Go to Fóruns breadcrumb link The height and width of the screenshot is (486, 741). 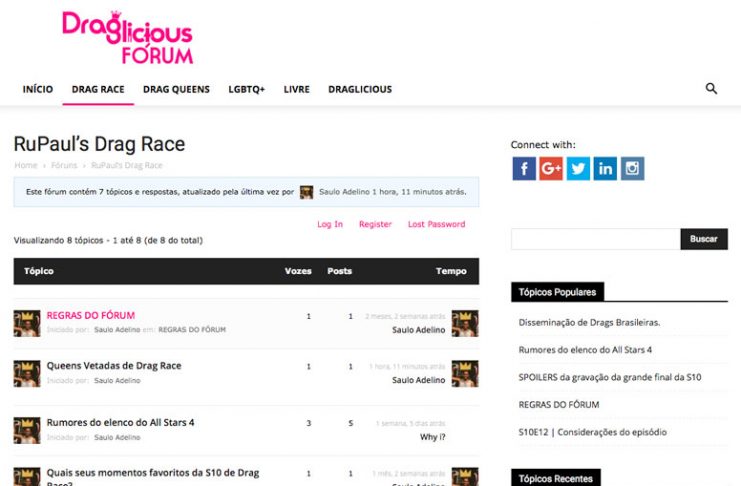[64, 165]
